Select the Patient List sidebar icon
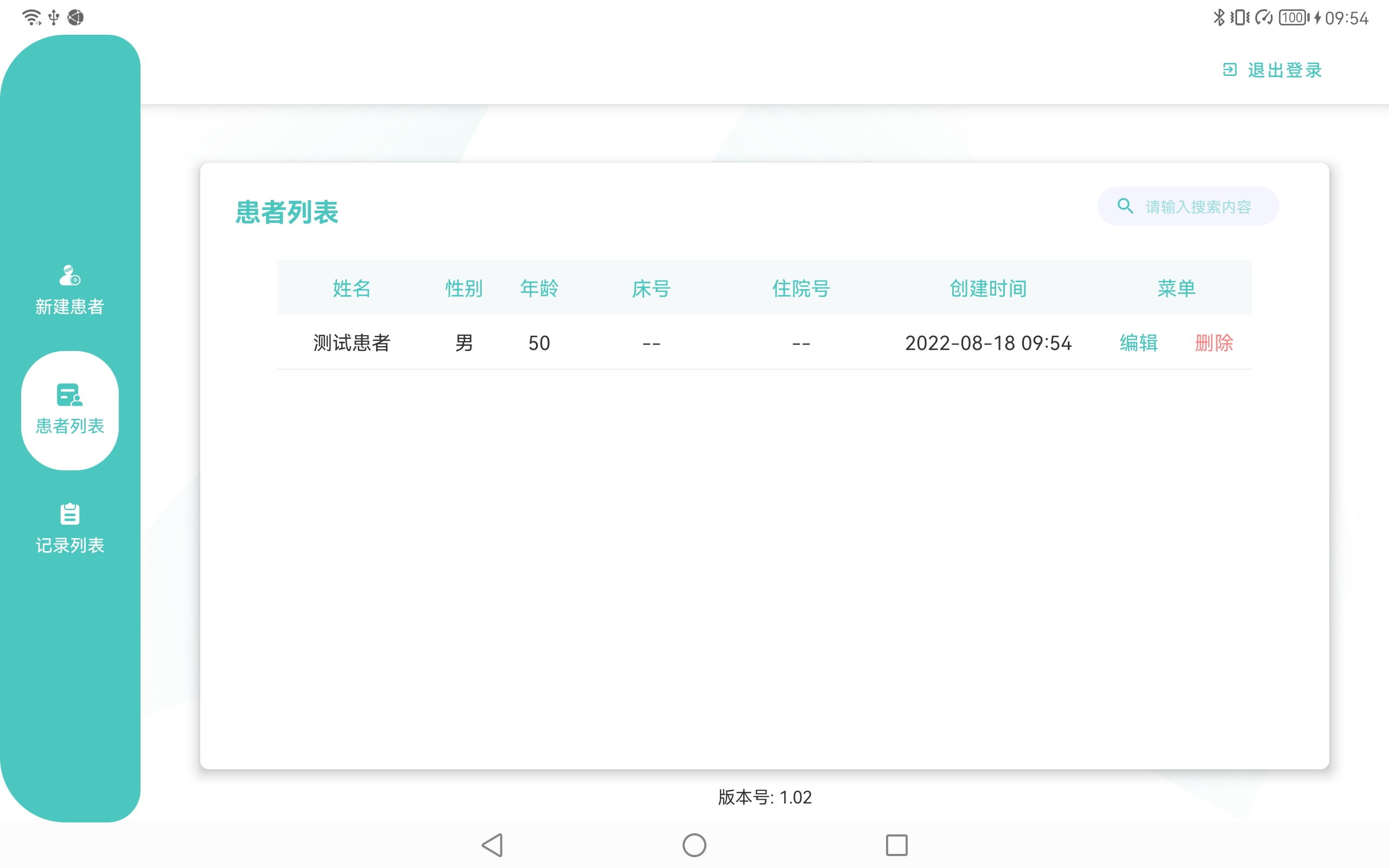Image resolution: width=1389 pixels, height=868 pixels. [69, 395]
